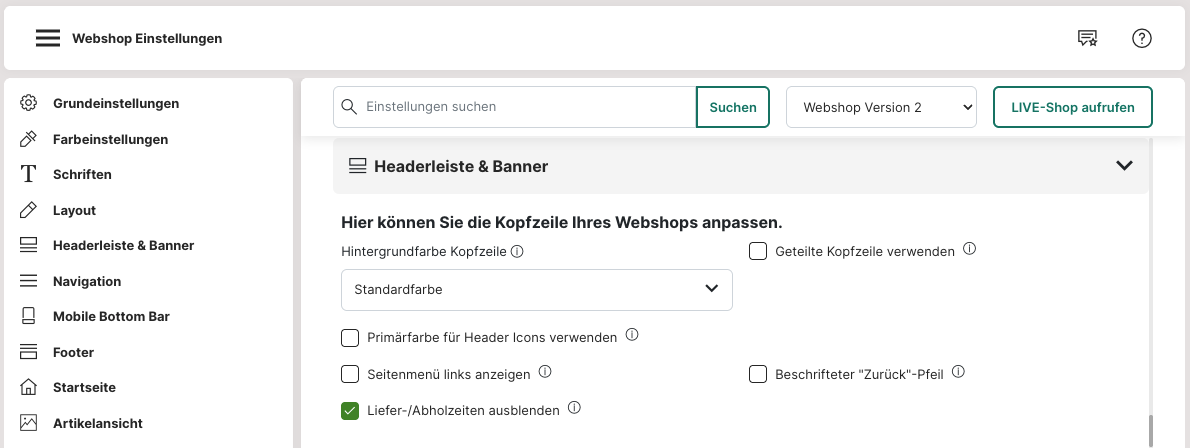This screenshot has width=1190, height=448.
Task: Enable Geteilte Kopfzeile verwenden checkbox
Action: coord(758,251)
